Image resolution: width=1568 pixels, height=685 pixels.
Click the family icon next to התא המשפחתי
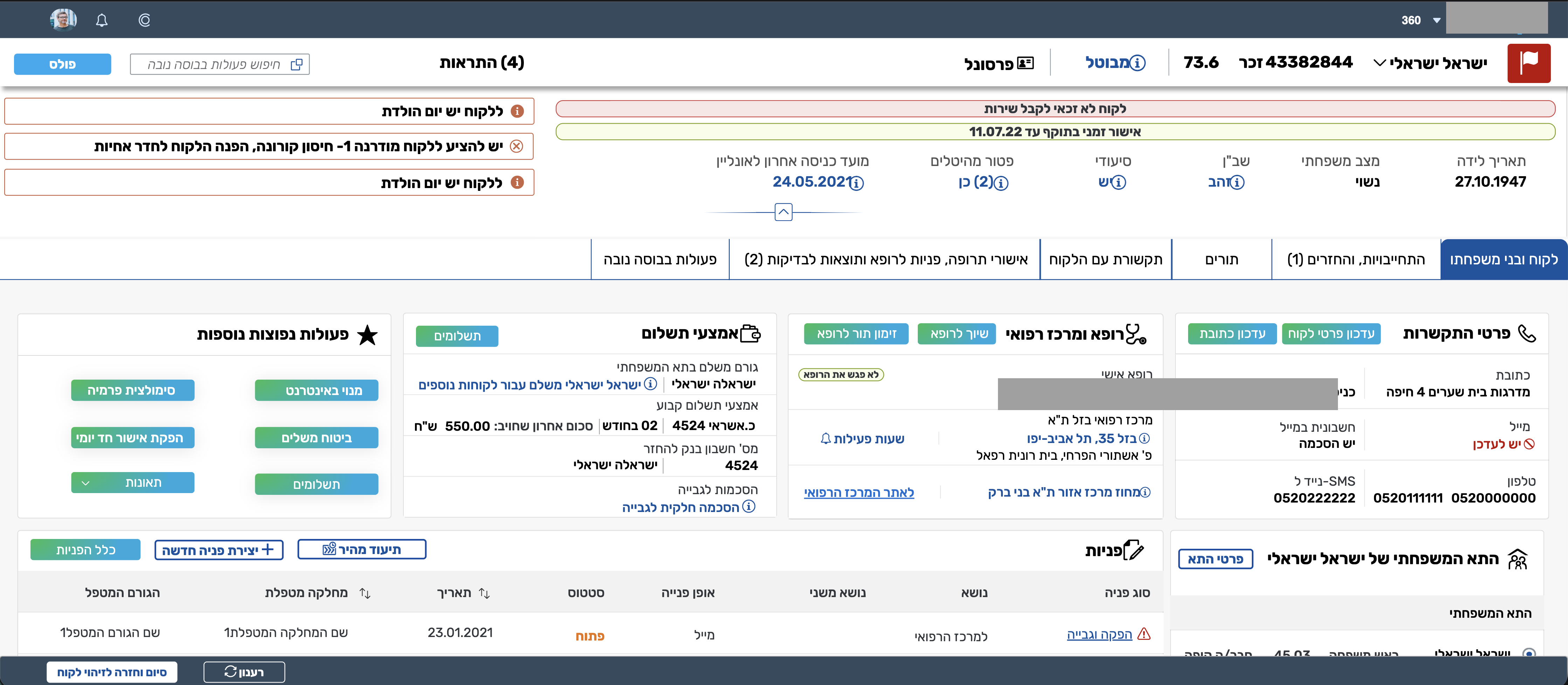(x=1517, y=558)
